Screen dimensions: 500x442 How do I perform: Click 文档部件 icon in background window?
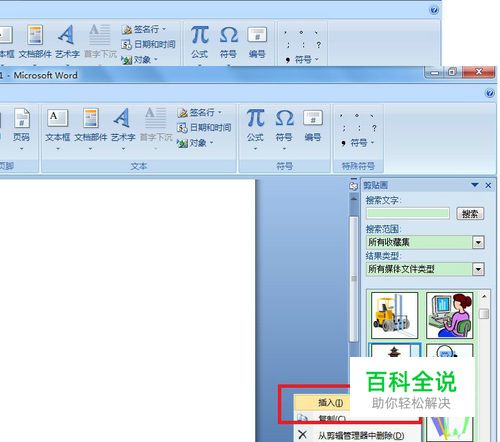[35, 42]
